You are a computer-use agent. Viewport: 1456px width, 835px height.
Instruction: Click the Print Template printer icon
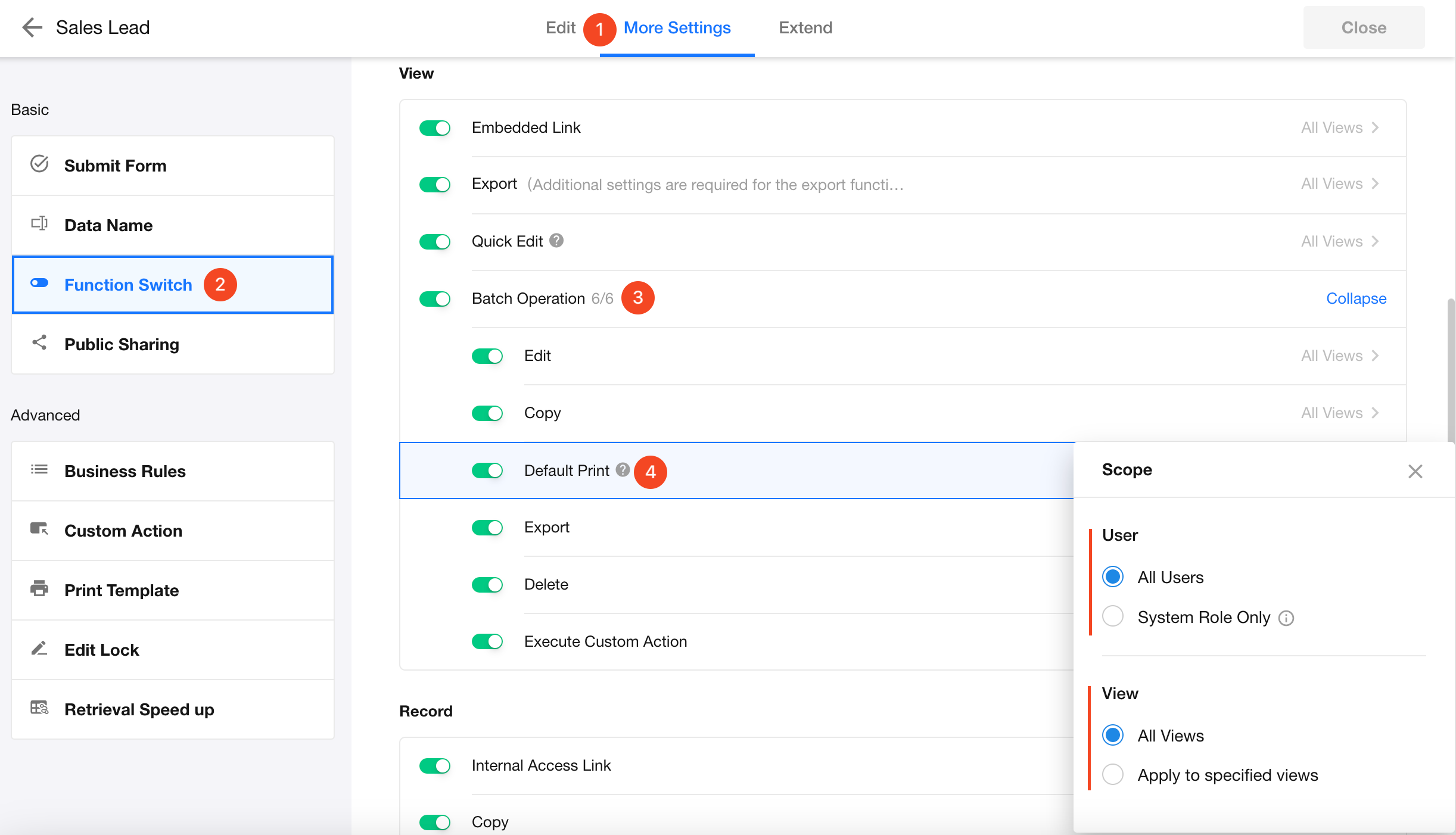[39, 589]
